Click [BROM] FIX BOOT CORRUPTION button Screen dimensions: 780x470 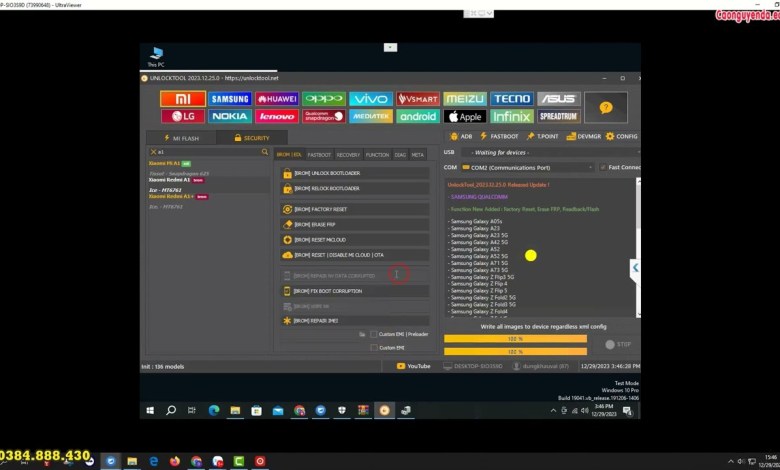point(355,291)
